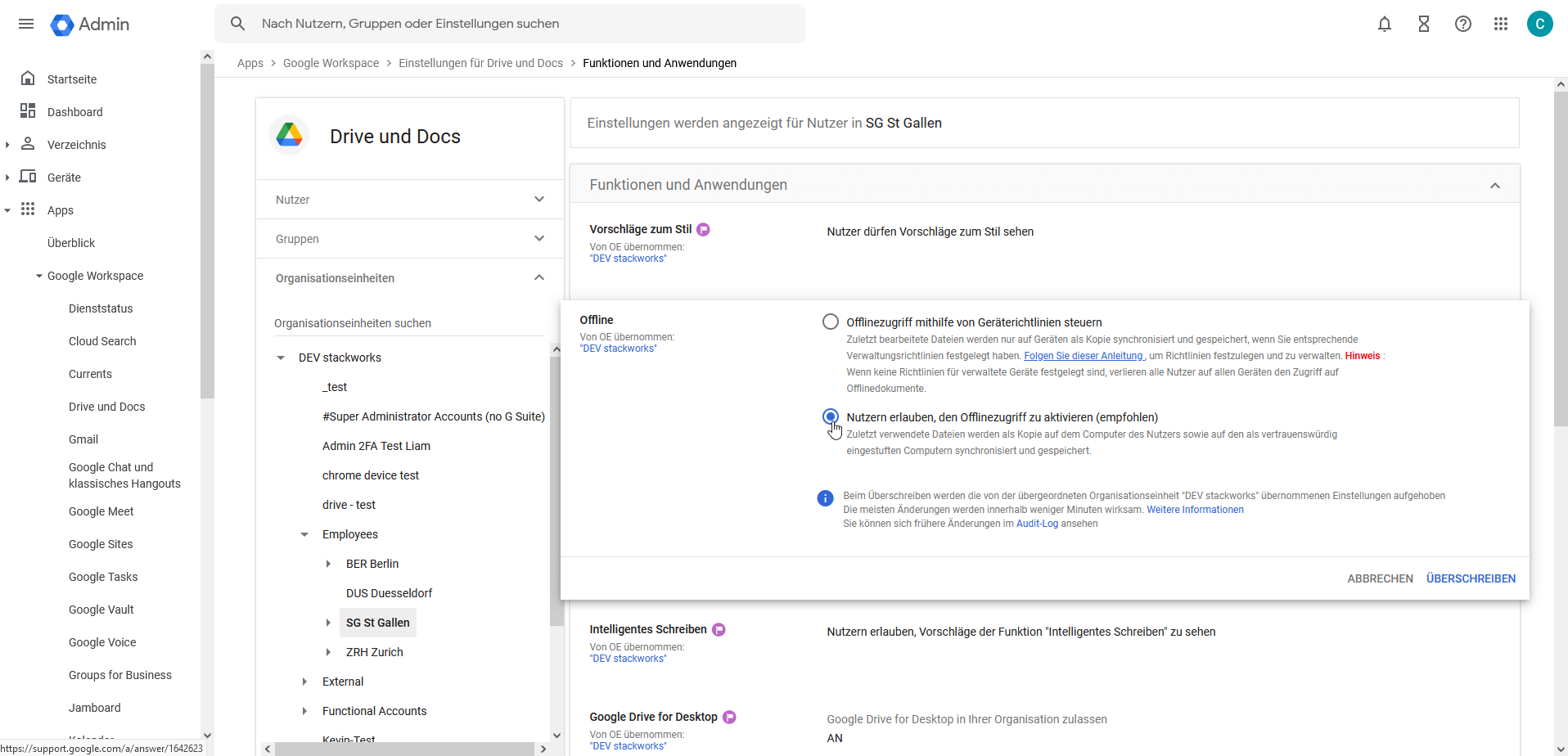
Task: Select Offlinezugriff mithilfe von Geräterichtlinien steuern
Action: pos(831,322)
